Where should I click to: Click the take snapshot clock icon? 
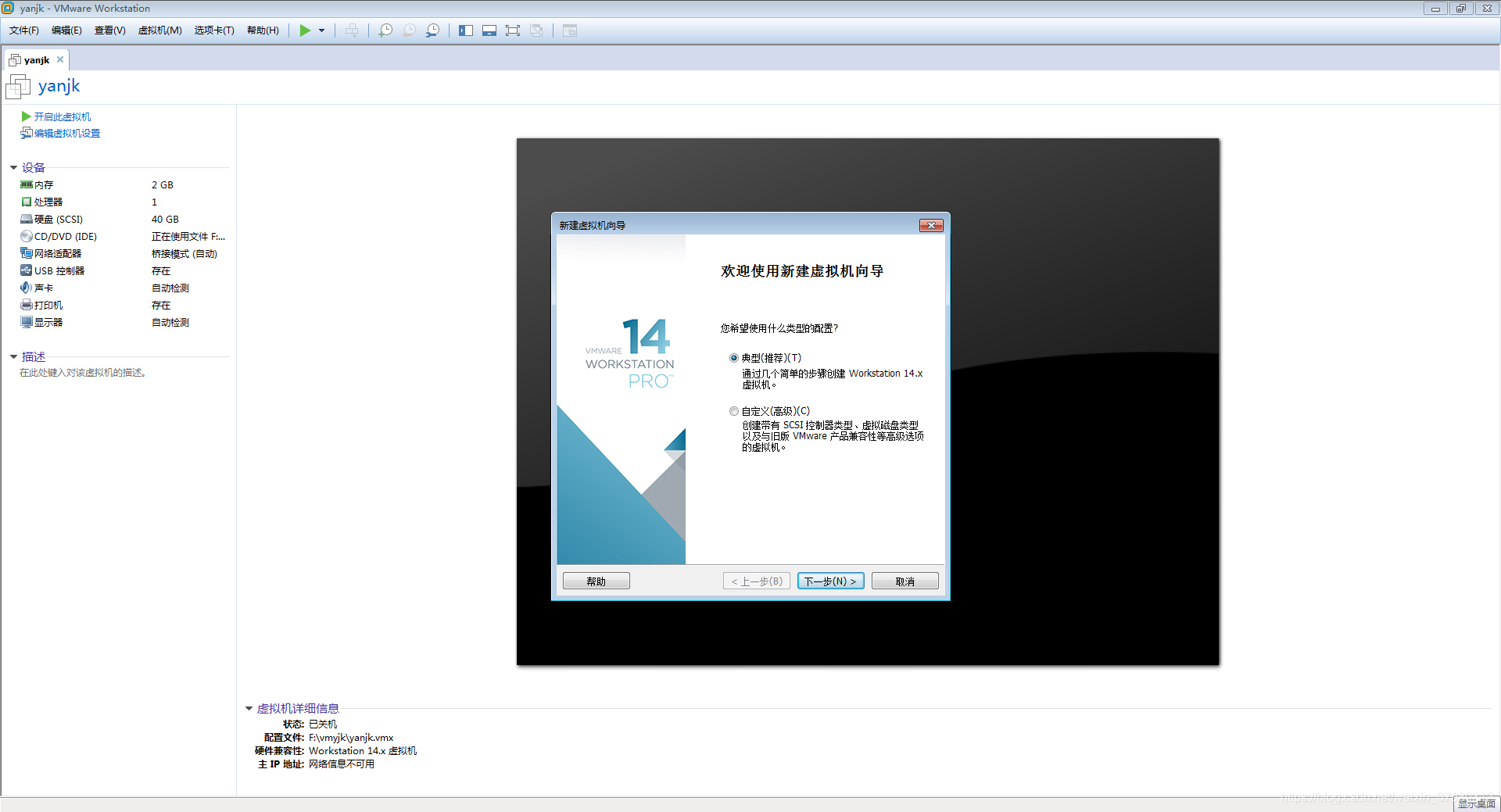coord(385,30)
